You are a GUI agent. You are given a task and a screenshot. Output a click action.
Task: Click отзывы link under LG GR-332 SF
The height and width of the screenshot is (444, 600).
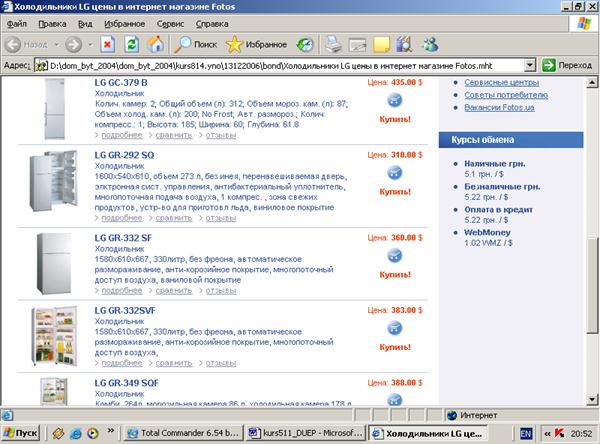[x=221, y=291]
